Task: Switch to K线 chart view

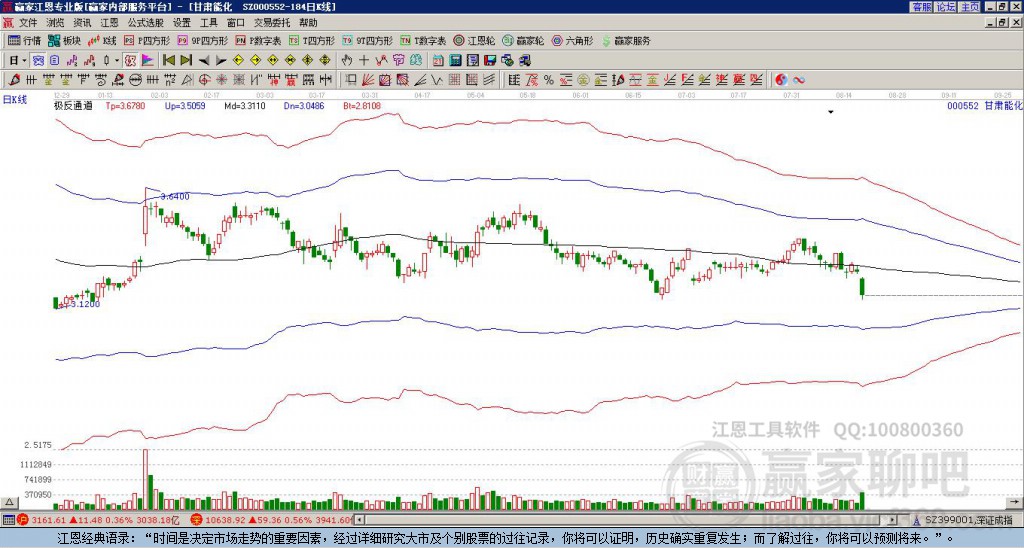Action: click(102, 40)
